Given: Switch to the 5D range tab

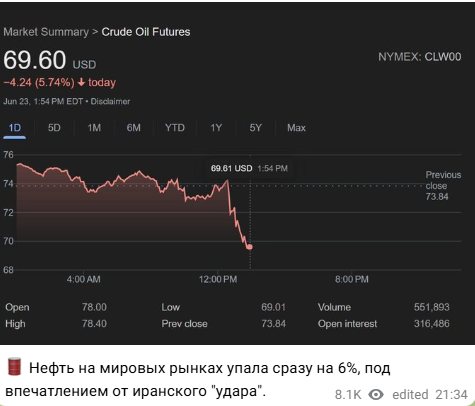Looking at the screenshot, I should (54, 128).
